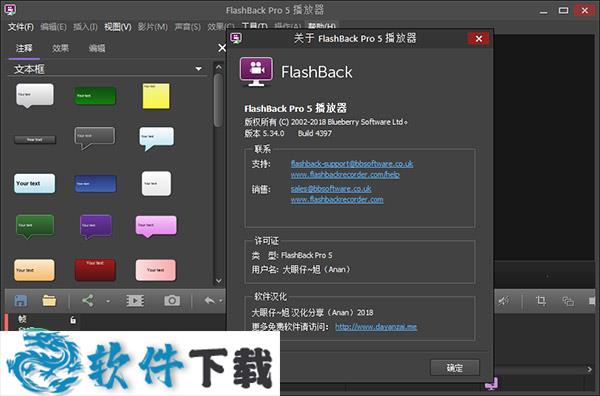Click the export movie filmstrip icon
The image size is (600, 396).
(x=135, y=301)
